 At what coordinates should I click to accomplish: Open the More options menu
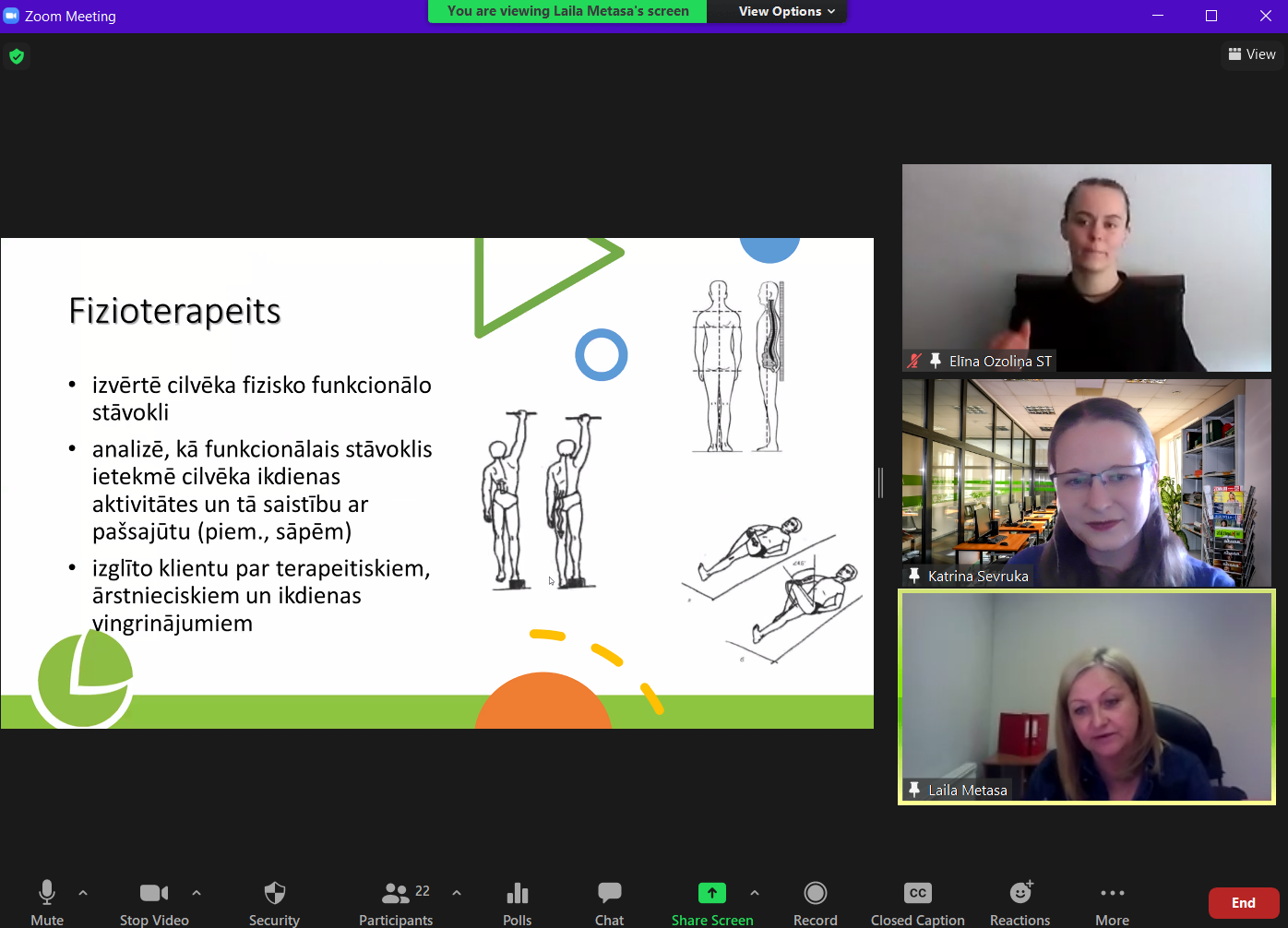[1113, 902]
